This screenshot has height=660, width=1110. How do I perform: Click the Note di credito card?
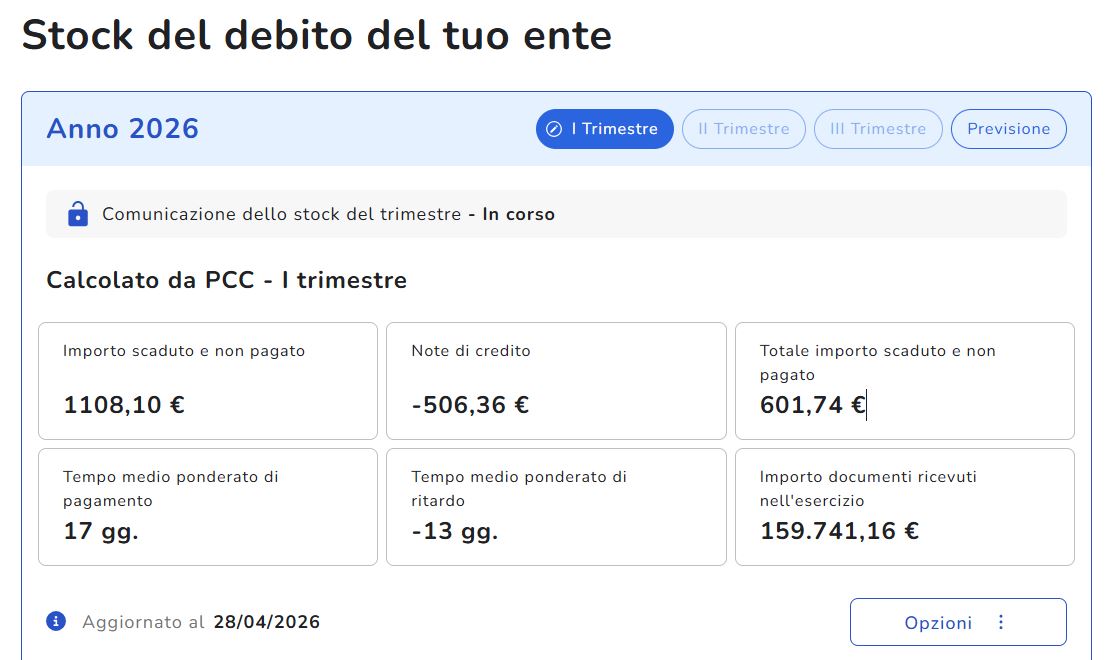tap(556, 381)
